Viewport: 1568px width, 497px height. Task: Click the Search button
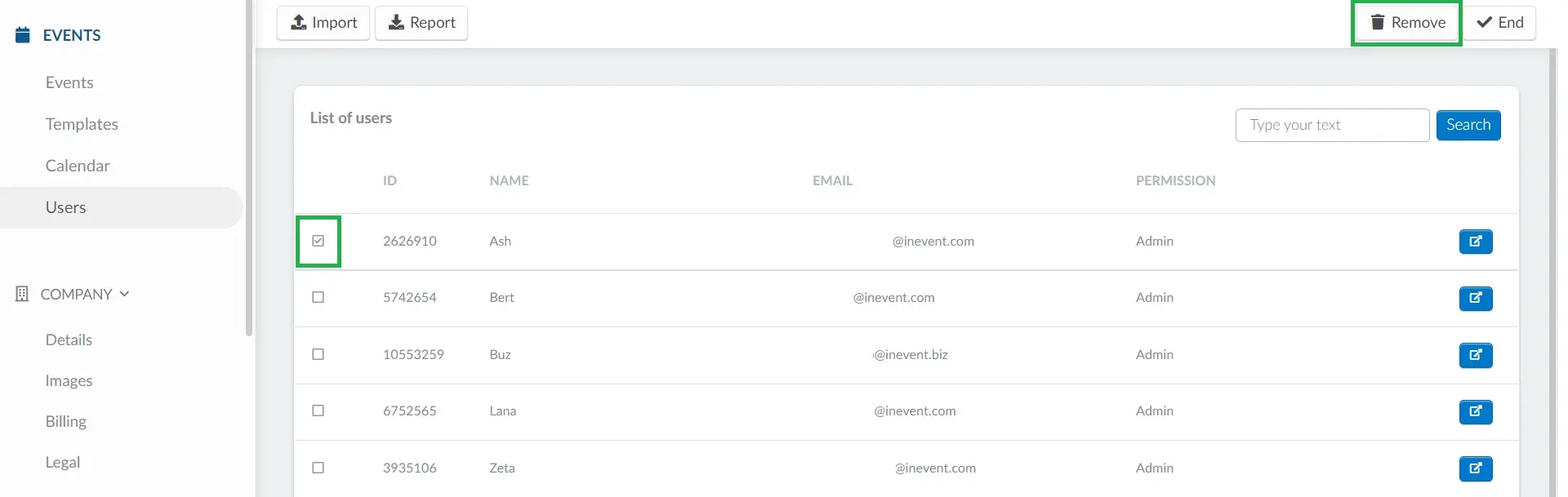click(1468, 125)
